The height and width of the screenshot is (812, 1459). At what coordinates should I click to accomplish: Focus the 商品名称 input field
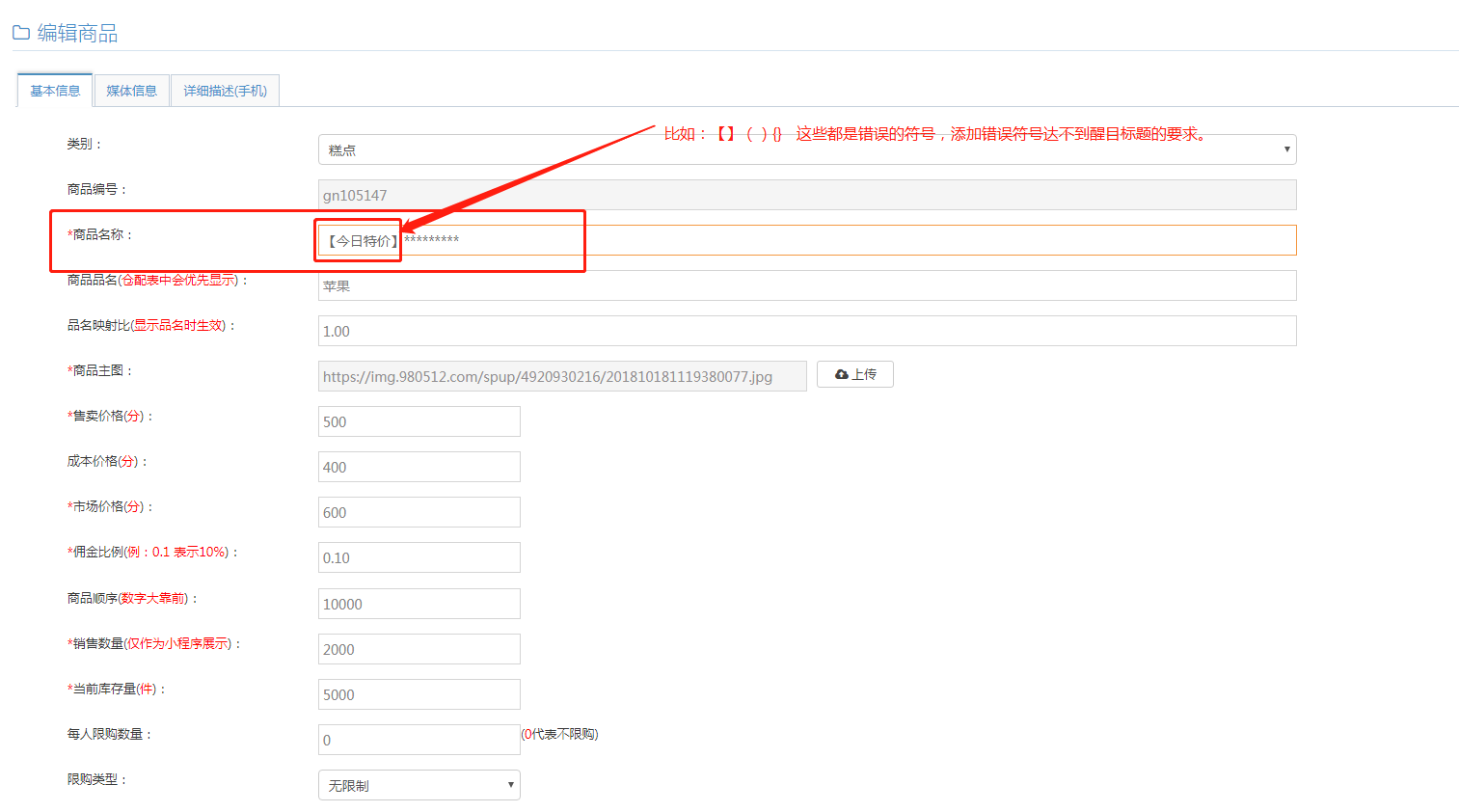[807, 240]
